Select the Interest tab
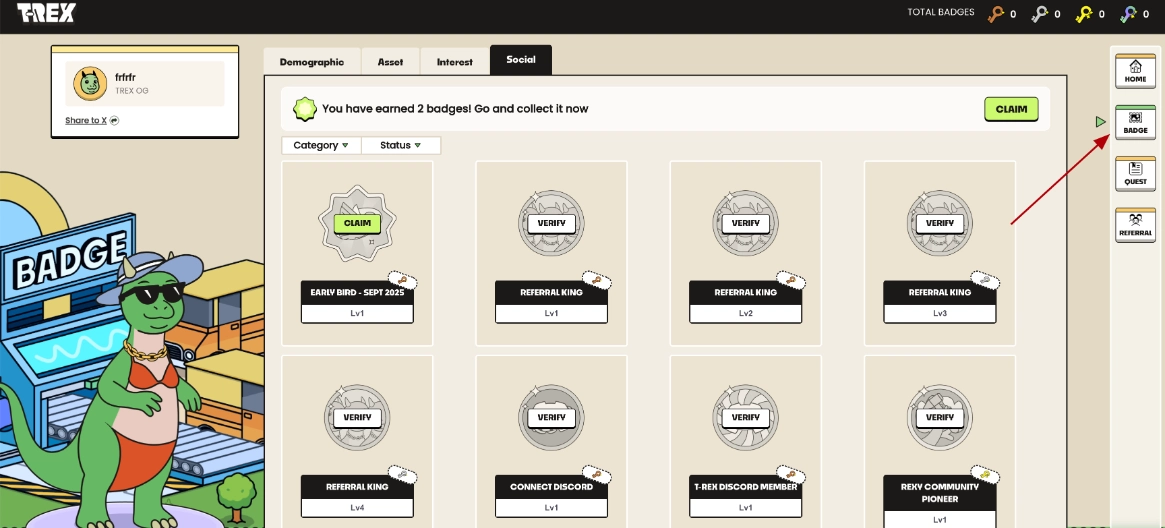This screenshot has width=1165, height=528. pos(454,62)
